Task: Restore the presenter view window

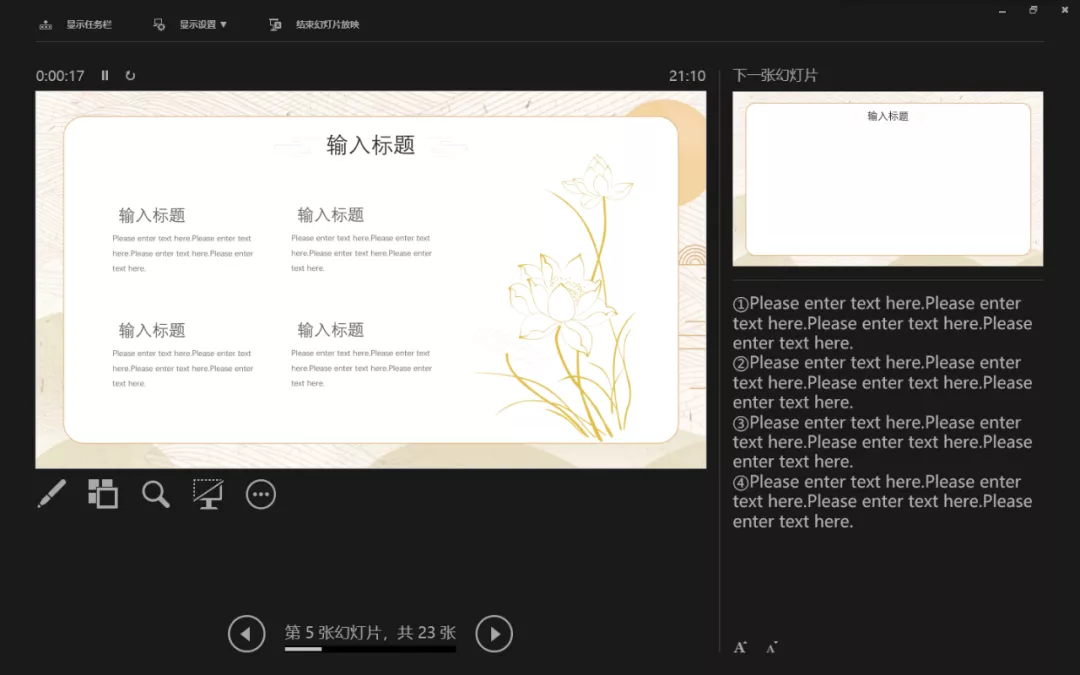Action: pyautogui.click(x=1033, y=10)
